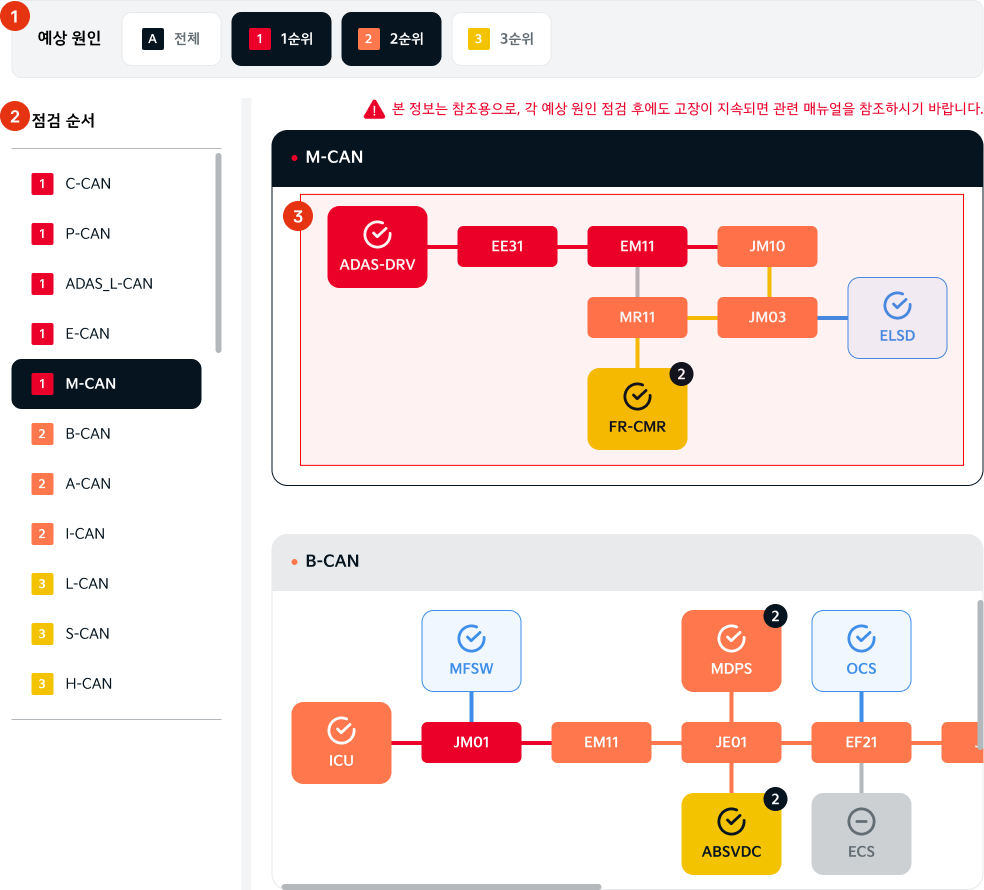Toggle the 2순위 priority filter
Screen dimensions: 984x890
coord(391,39)
